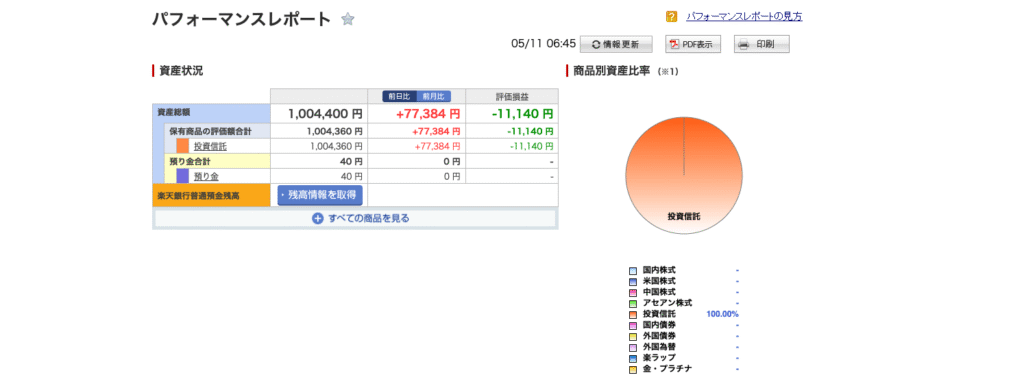
Task: Click the 印刷 print button
Action: coord(761,44)
